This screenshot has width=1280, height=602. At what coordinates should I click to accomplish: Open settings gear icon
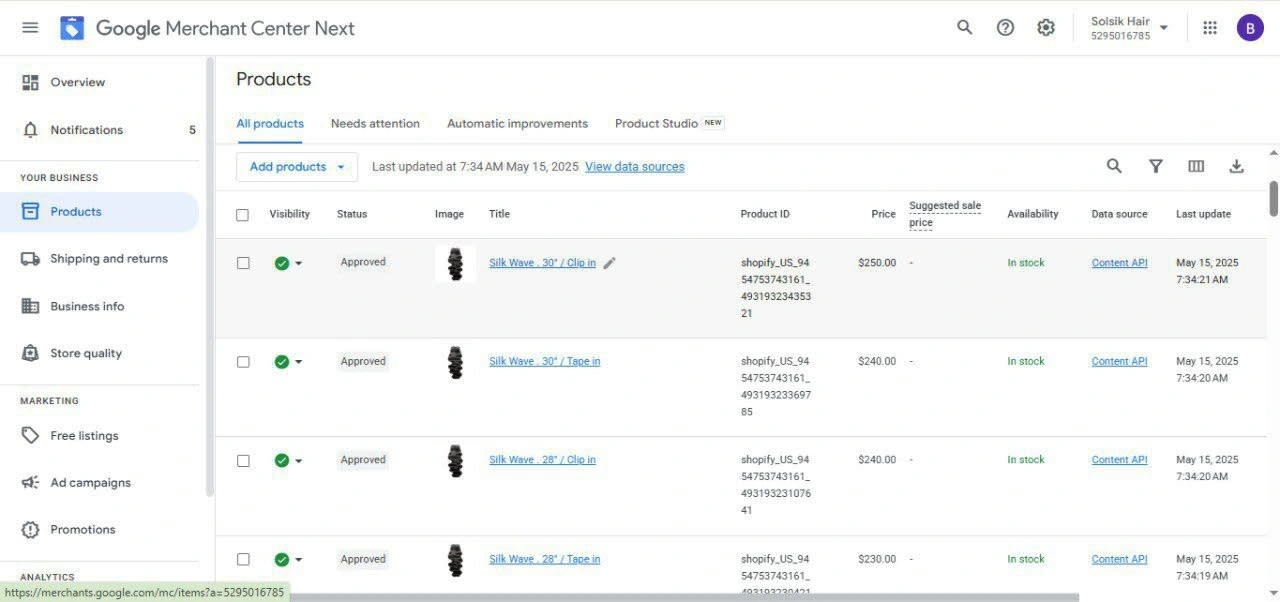pyautogui.click(x=1046, y=28)
